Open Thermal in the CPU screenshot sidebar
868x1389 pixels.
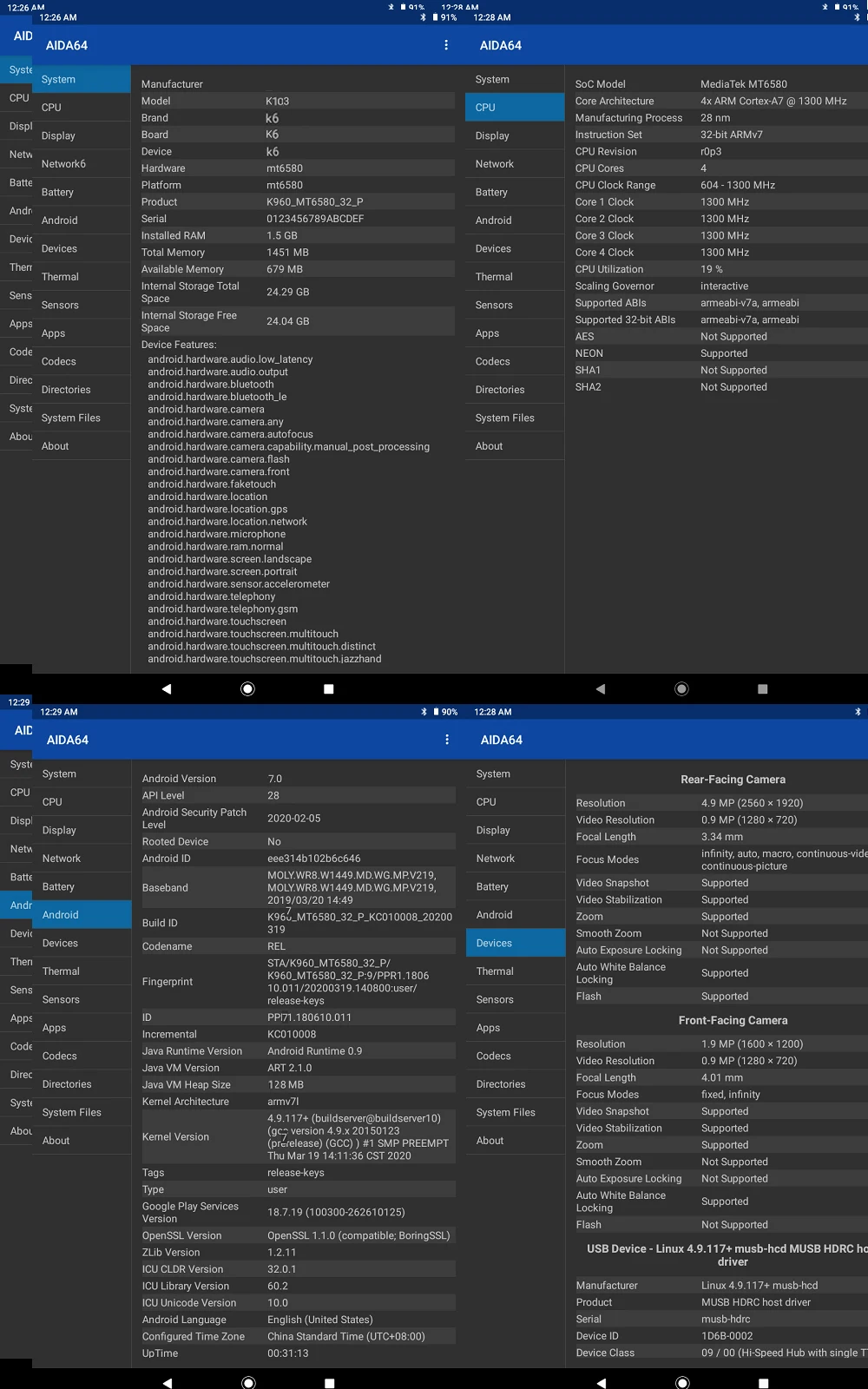516,277
